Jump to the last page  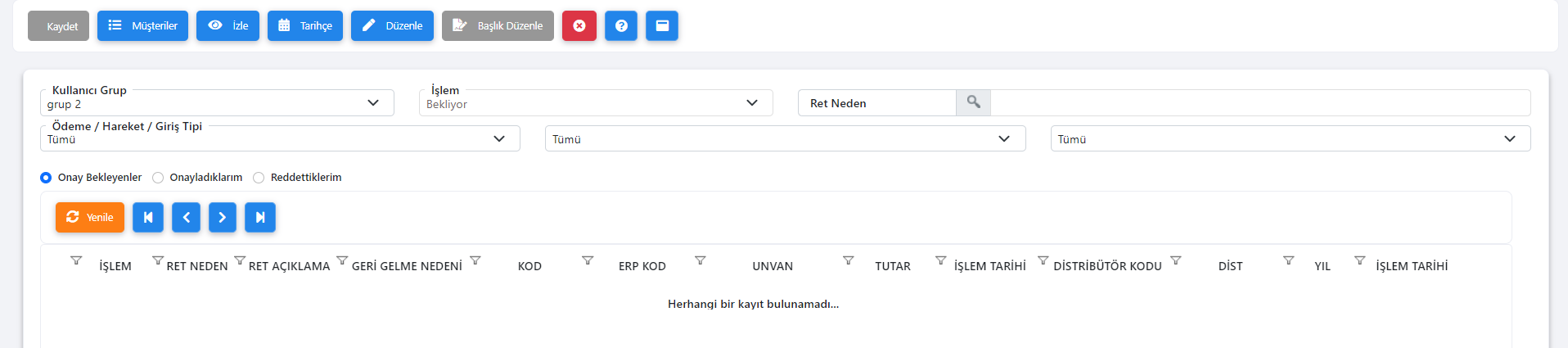260,217
